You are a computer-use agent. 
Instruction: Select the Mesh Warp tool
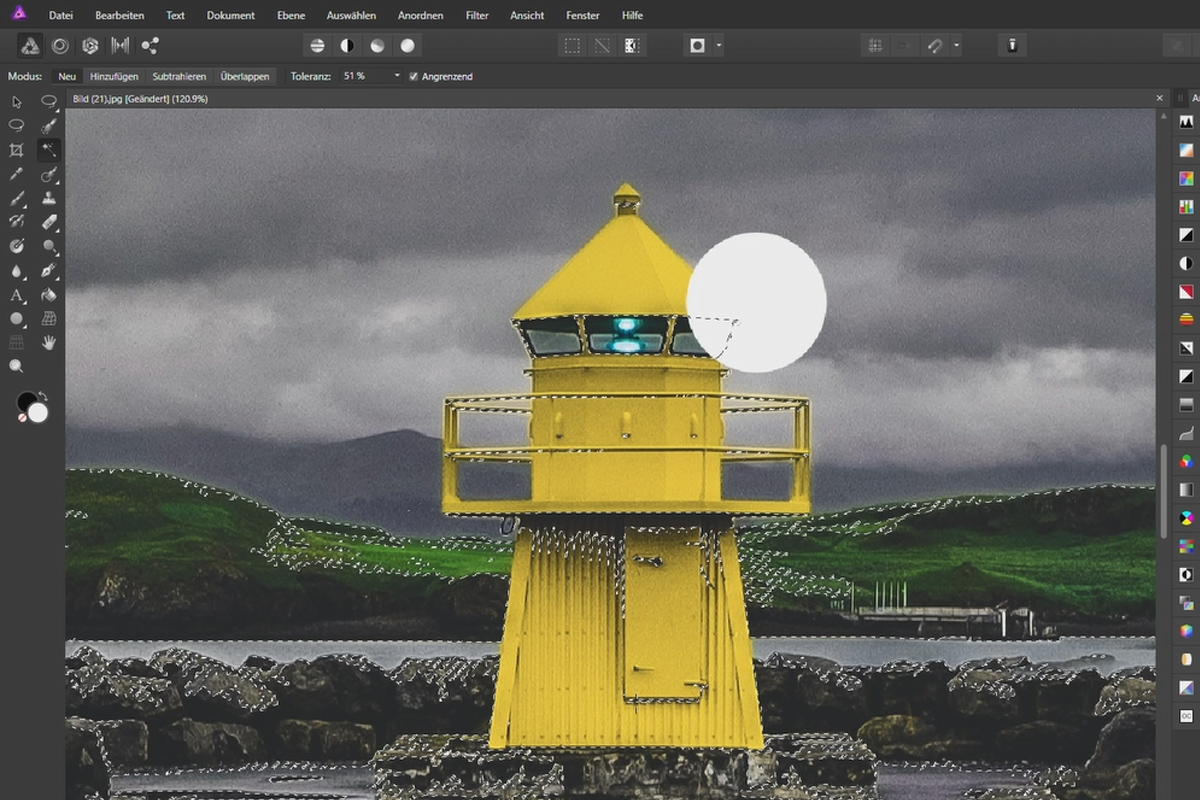click(x=49, y=319)
